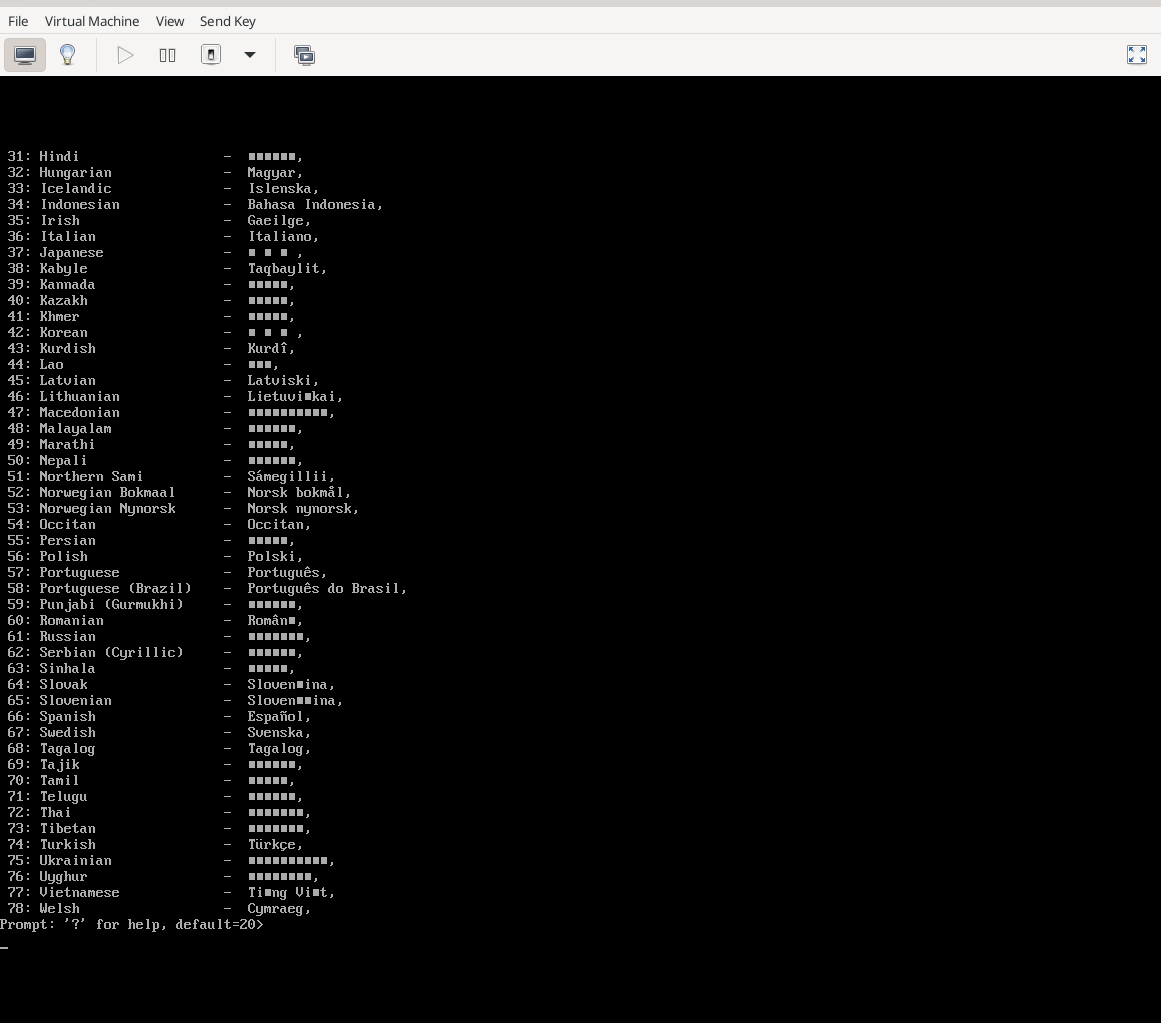The width and height of the screenshot is (1161, 1023).
Task: Open the Virtual Machine menu
Action: (92, 21)
